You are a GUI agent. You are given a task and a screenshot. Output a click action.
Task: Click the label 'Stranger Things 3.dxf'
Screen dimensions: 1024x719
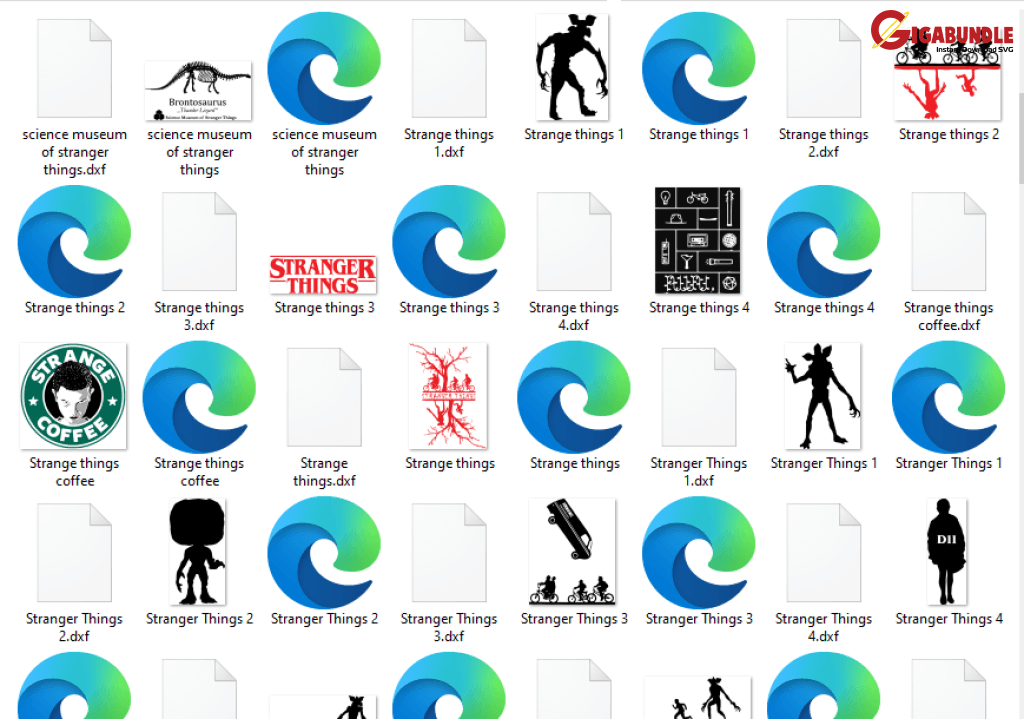[x=449, y=627]
